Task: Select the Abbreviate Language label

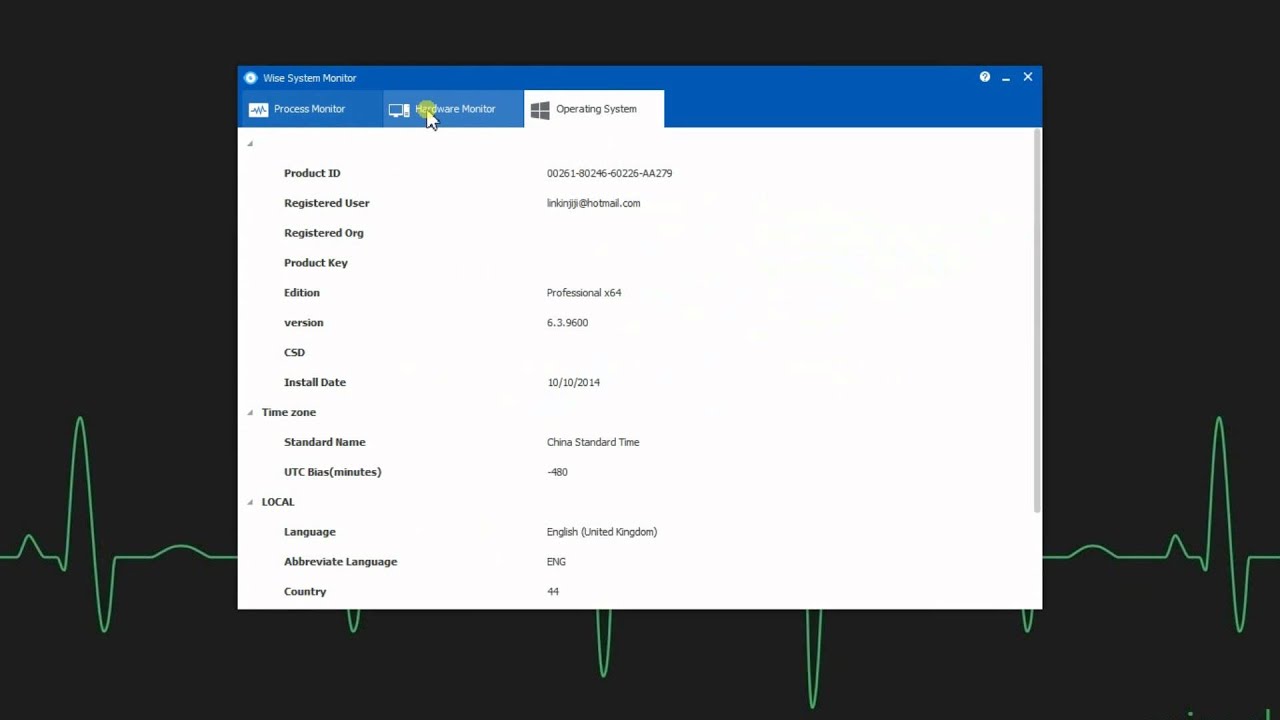Action: (341, 562)
